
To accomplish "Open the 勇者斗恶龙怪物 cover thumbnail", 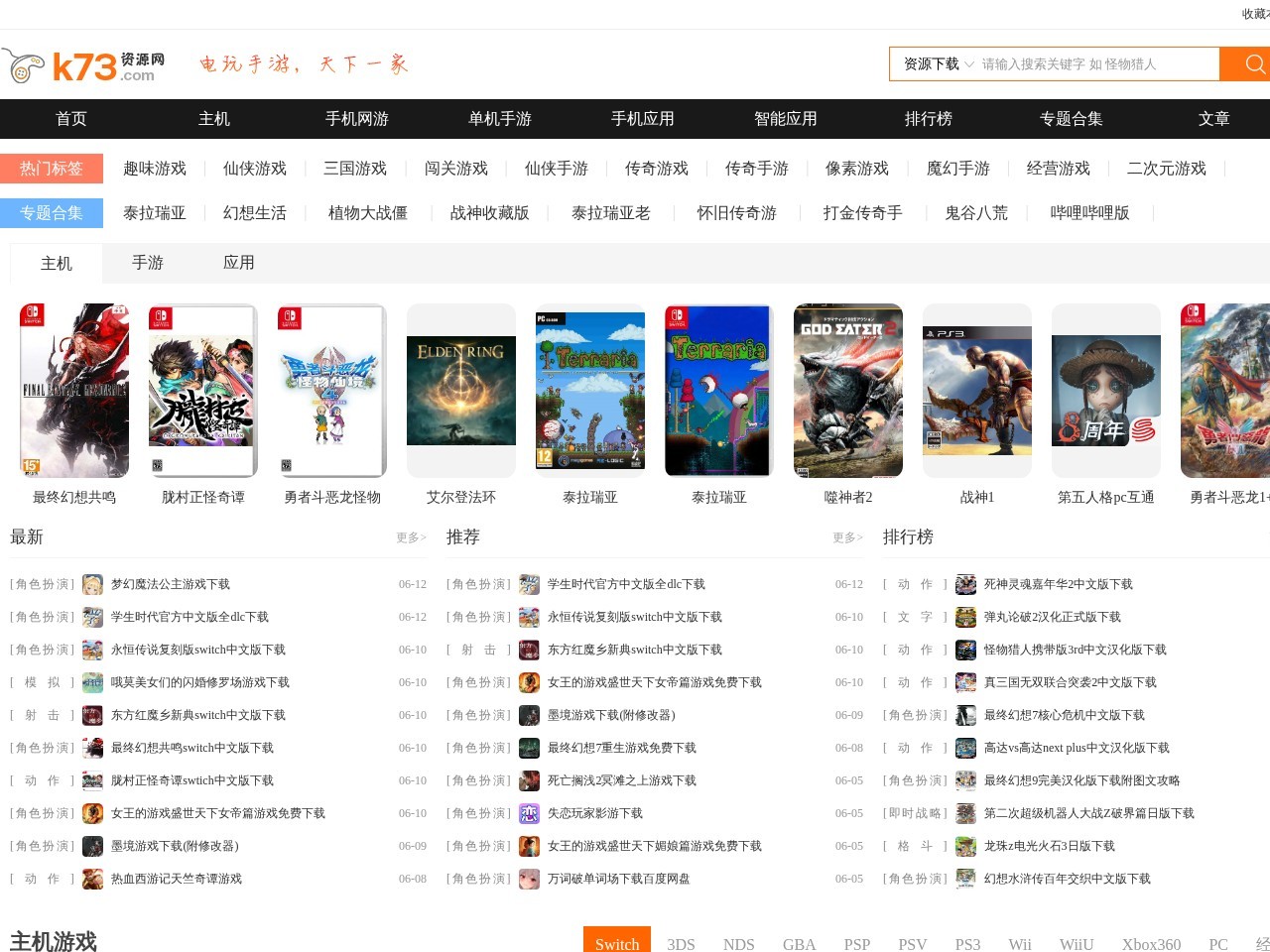I will 332,391.
